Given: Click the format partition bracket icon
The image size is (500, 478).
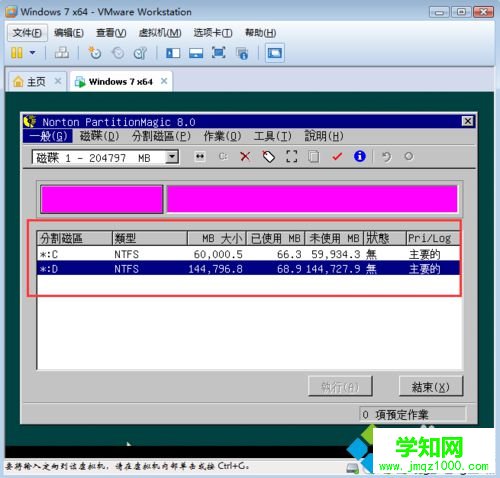Looking at the screenshot, I should 292,156.
